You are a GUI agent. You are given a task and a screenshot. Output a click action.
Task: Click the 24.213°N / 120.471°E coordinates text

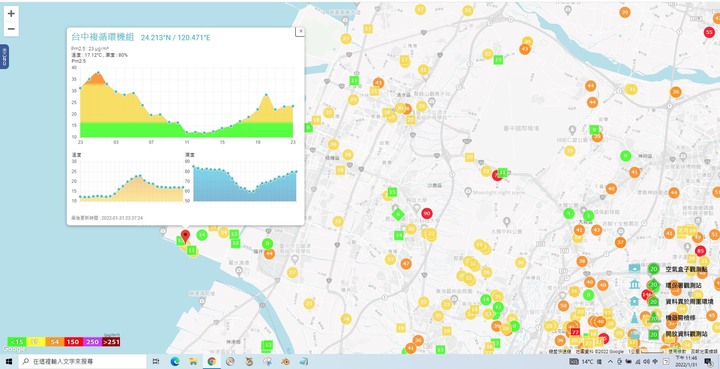click(175, 38)
